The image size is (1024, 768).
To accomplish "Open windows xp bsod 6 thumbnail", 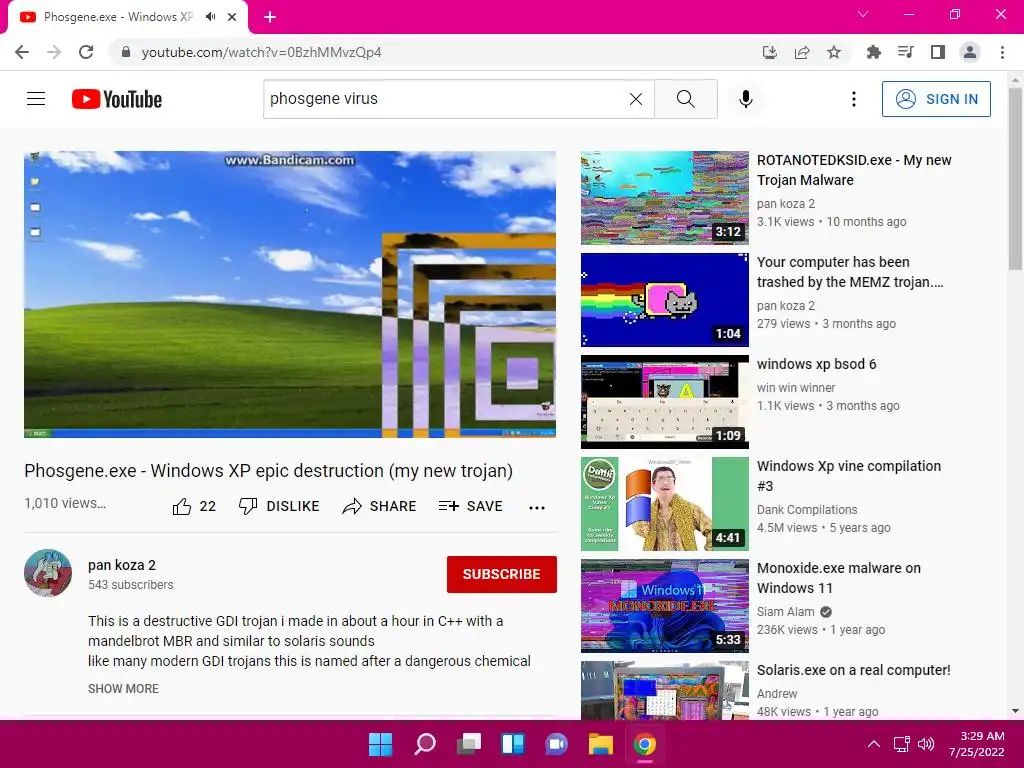I will point(665,402).
